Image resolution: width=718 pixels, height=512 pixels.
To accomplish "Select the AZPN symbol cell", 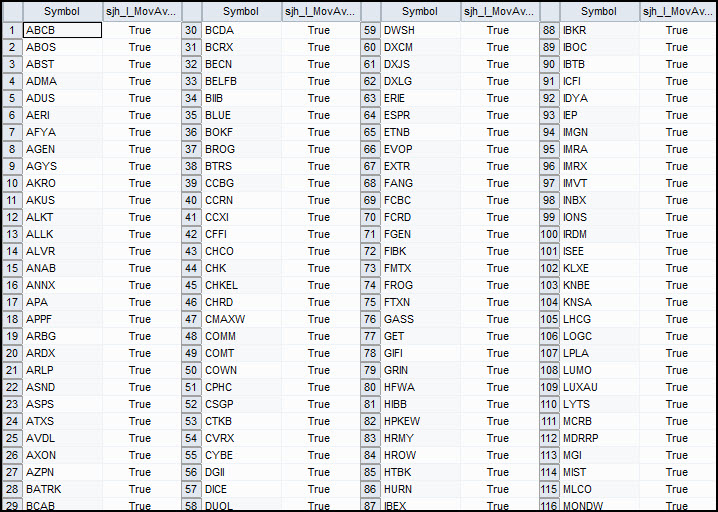I will pos(62,472).
